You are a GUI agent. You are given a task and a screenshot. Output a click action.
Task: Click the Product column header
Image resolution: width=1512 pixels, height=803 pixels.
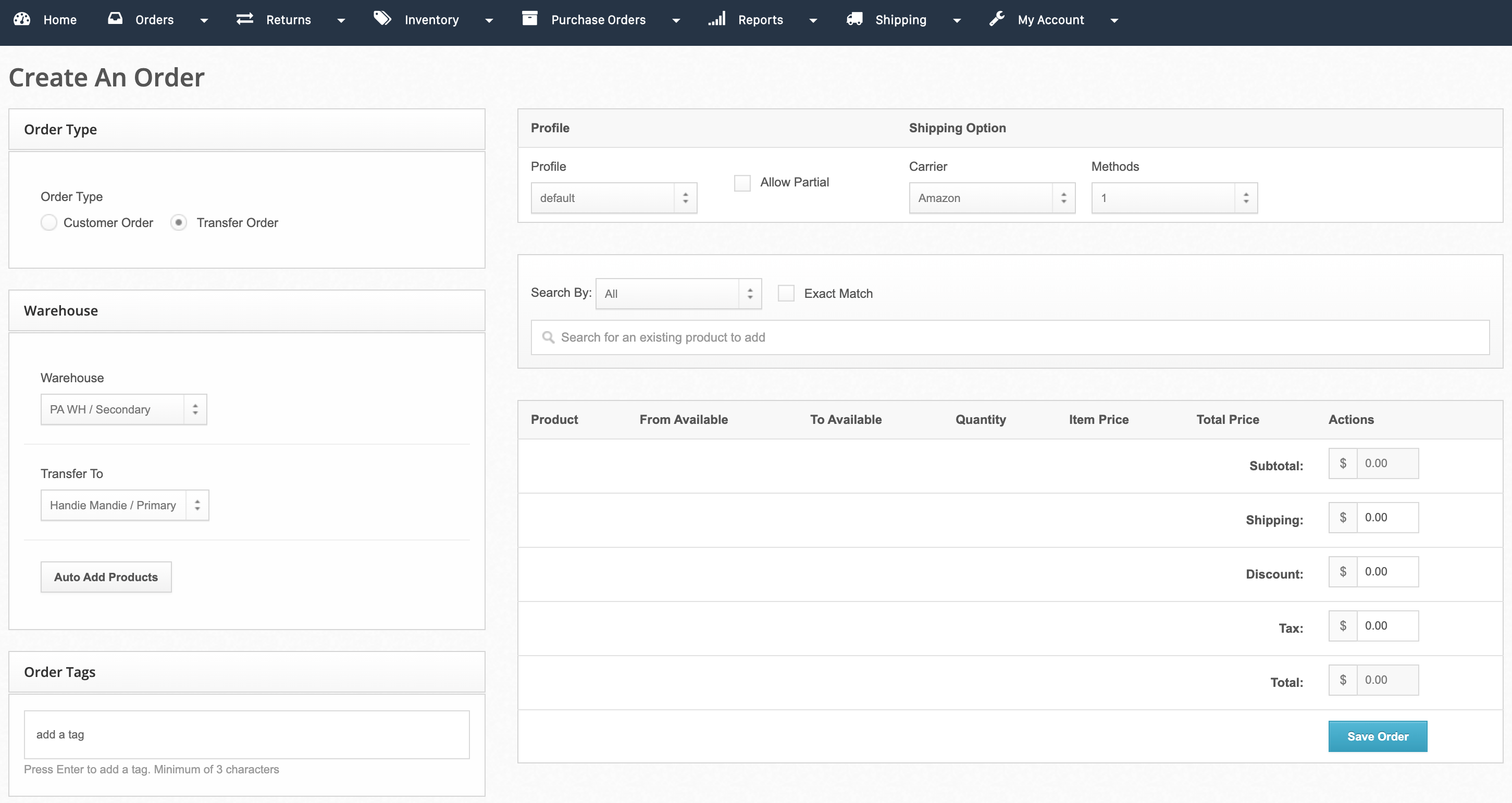click(554, 420)
